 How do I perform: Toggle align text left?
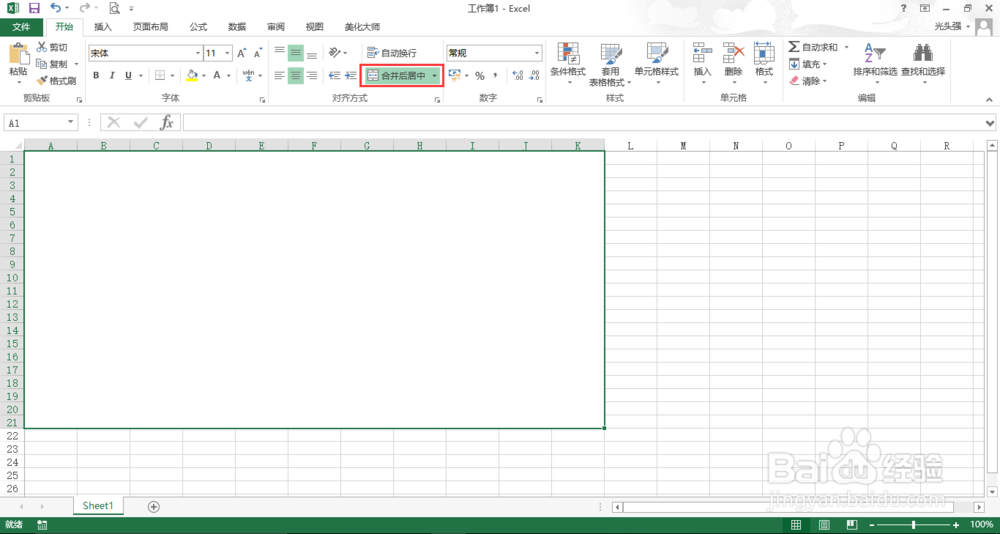(x=279, y=75)
